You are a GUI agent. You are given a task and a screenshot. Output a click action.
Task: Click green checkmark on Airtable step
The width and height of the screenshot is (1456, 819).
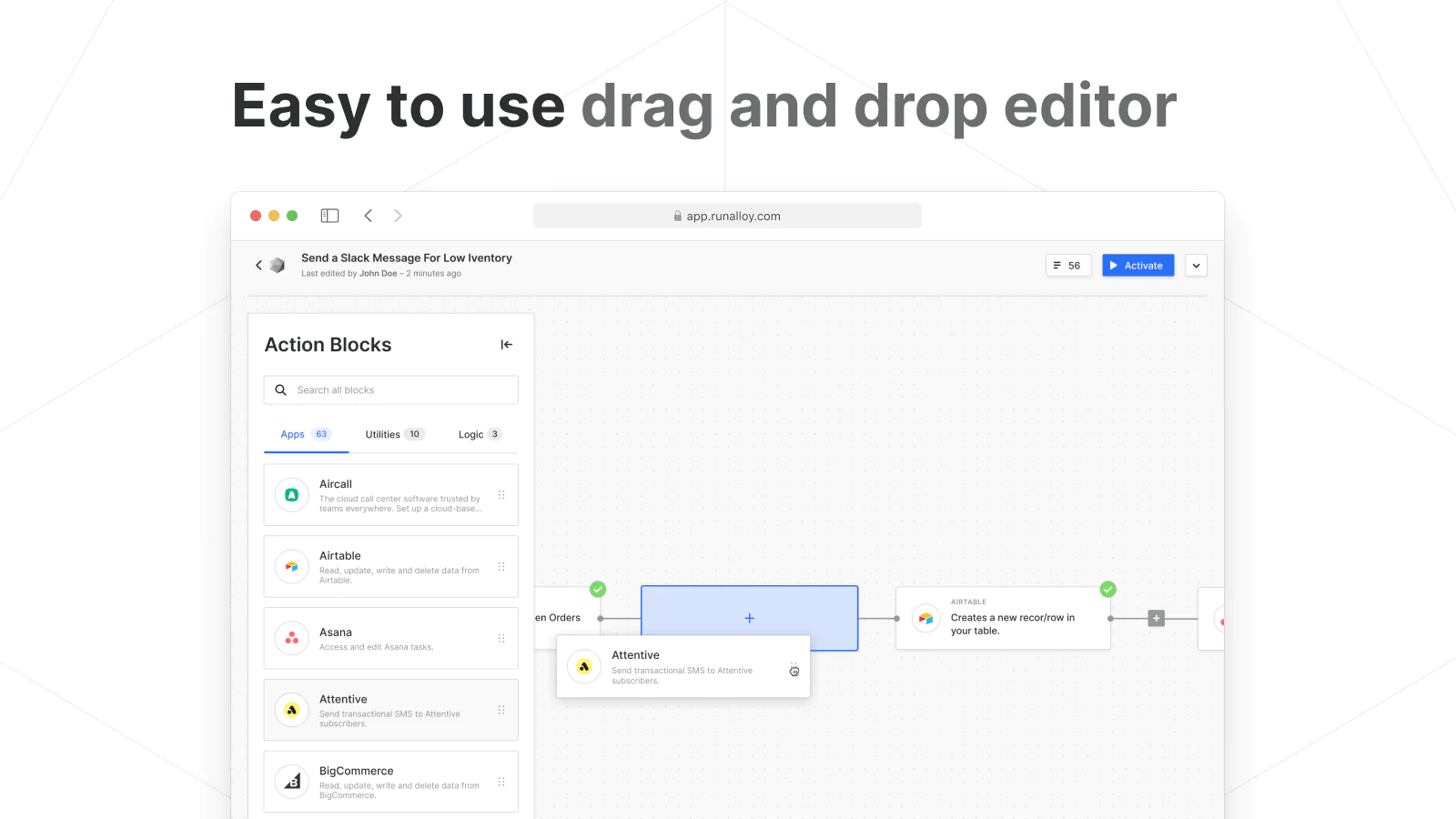click(x=1107, y=590)
